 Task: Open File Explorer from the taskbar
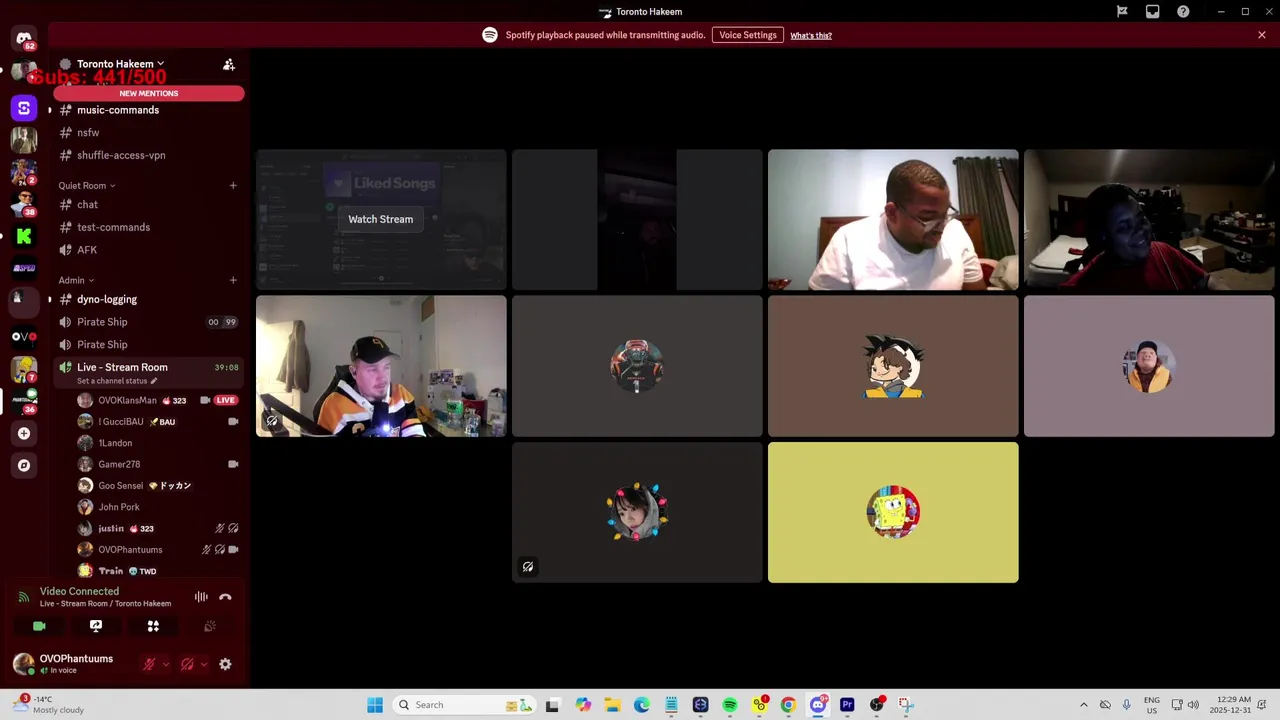(612, 705)
